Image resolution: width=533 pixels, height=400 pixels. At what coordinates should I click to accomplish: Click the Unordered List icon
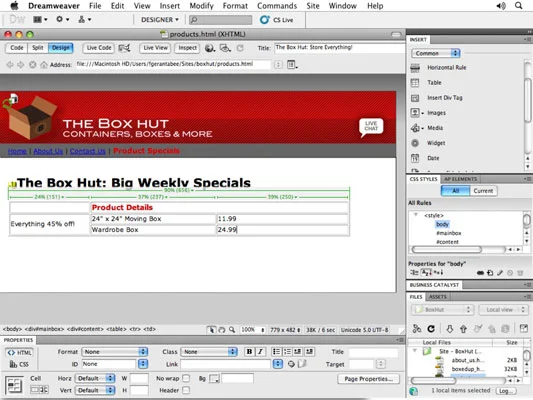(x=276, y=351)
